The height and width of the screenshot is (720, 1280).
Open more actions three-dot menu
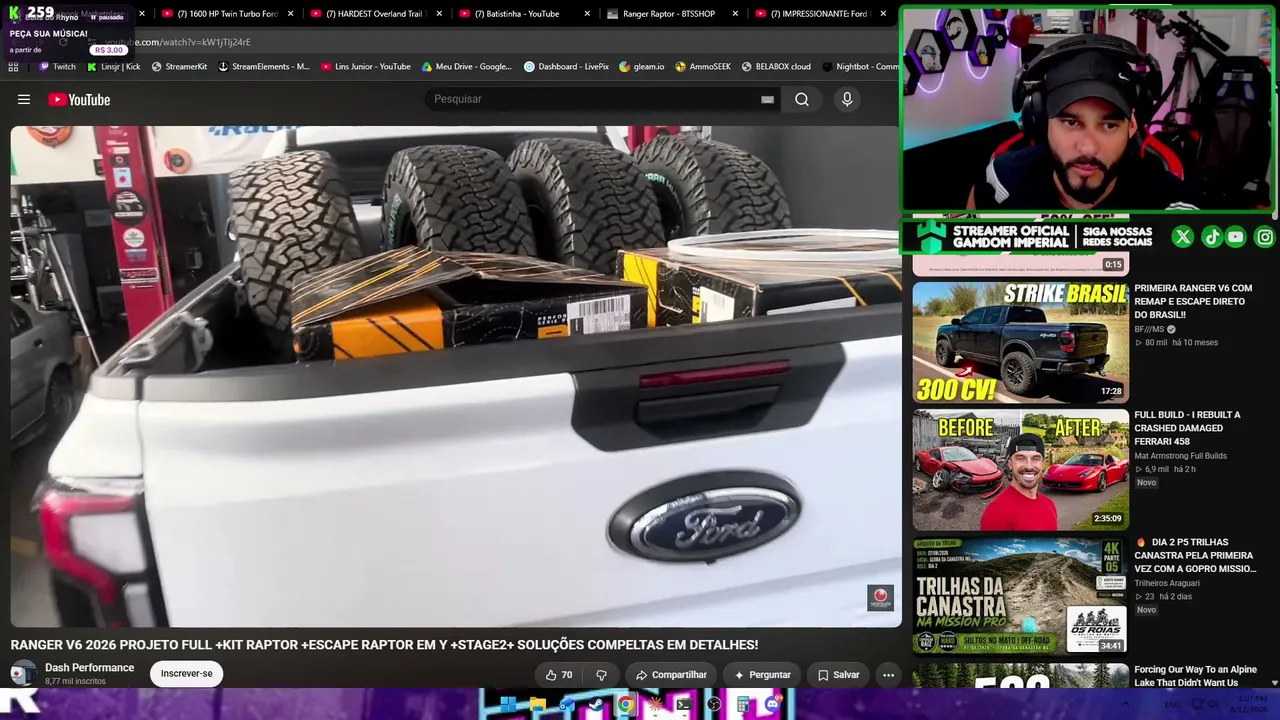pyautogui.click(x=888, y=675)
